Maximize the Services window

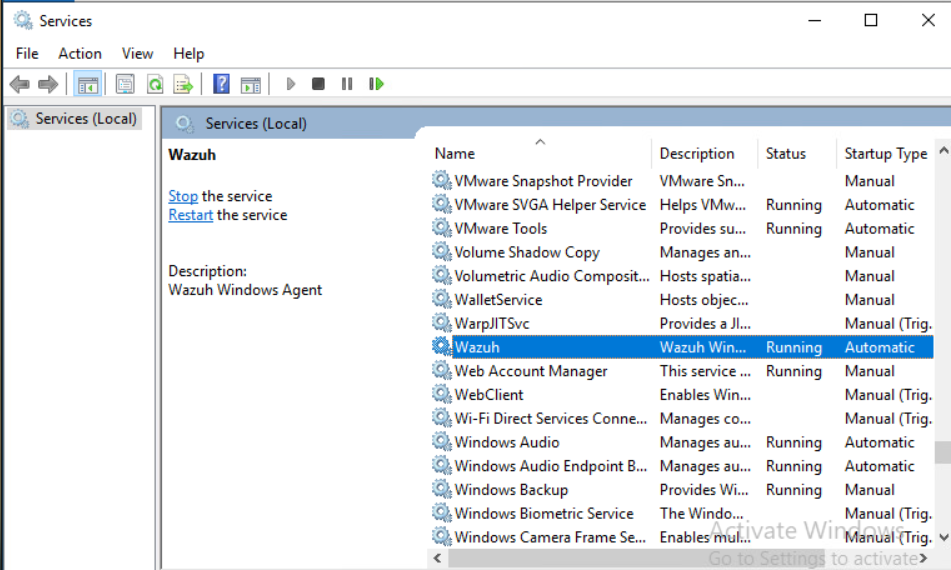(x=870, y=20)
